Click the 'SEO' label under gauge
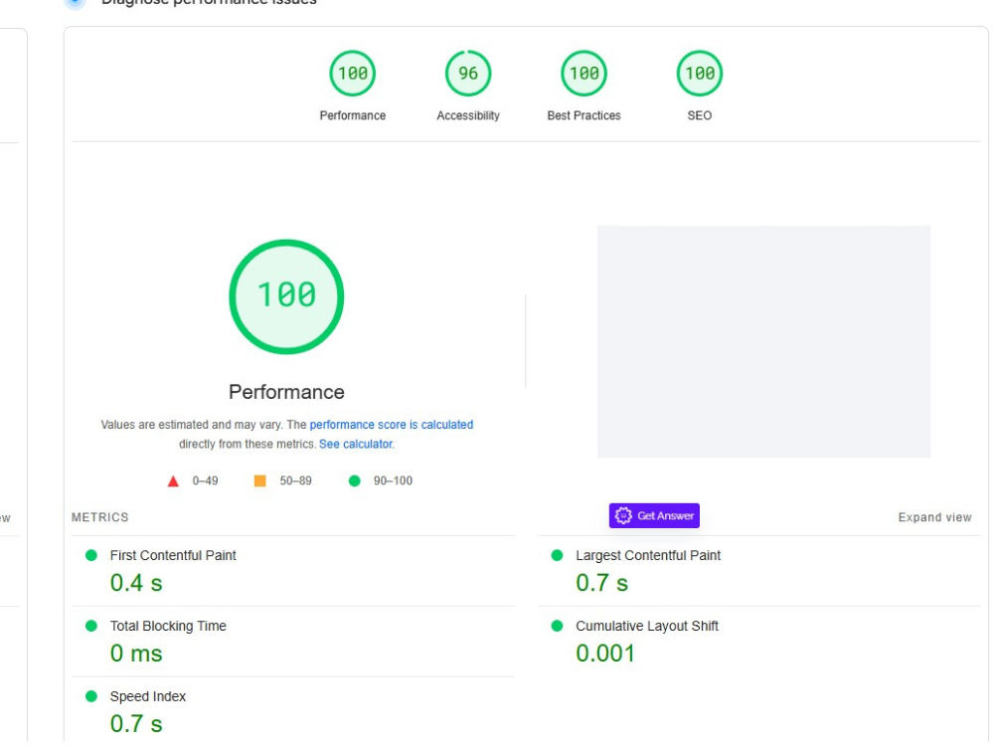 click(x=699, y=115)
